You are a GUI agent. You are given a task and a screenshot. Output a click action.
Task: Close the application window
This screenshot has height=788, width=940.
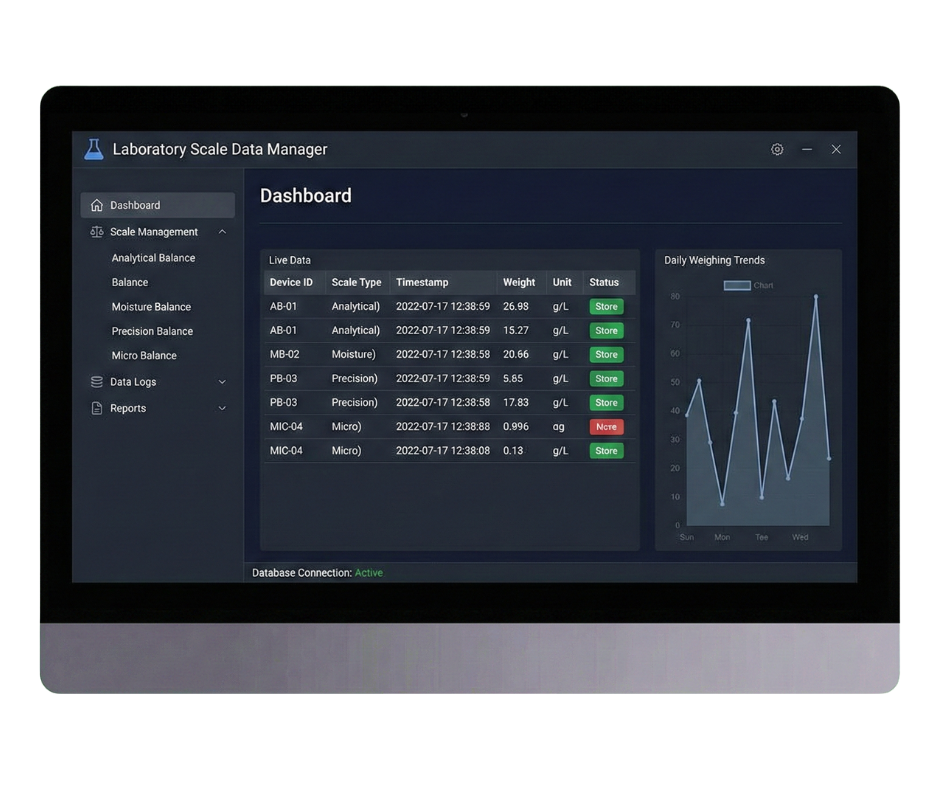tap(836, 149)
